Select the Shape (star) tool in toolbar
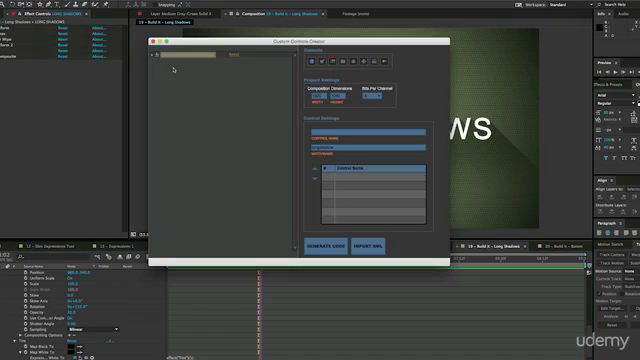The width and height of the screenshot is (640, 360). 40,4
